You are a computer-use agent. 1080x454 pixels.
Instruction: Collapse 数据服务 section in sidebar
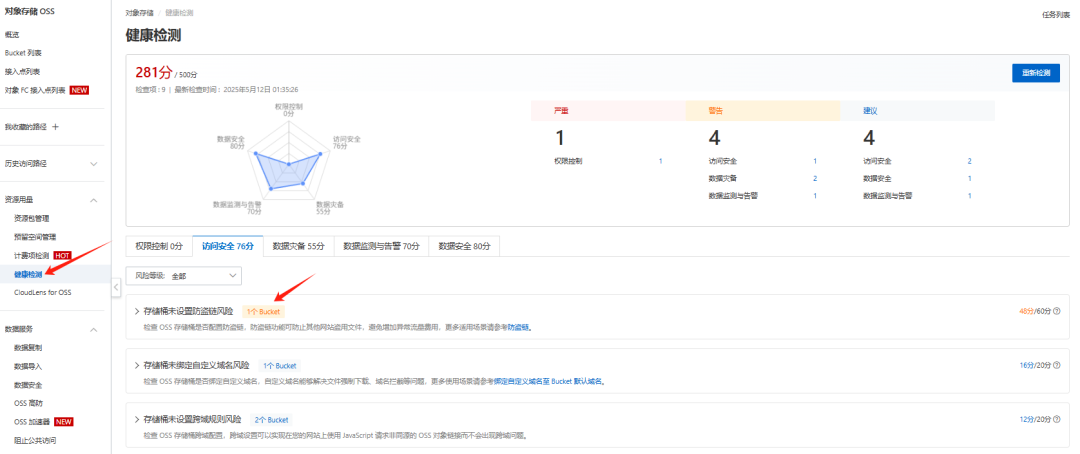(x=94, y=329)
